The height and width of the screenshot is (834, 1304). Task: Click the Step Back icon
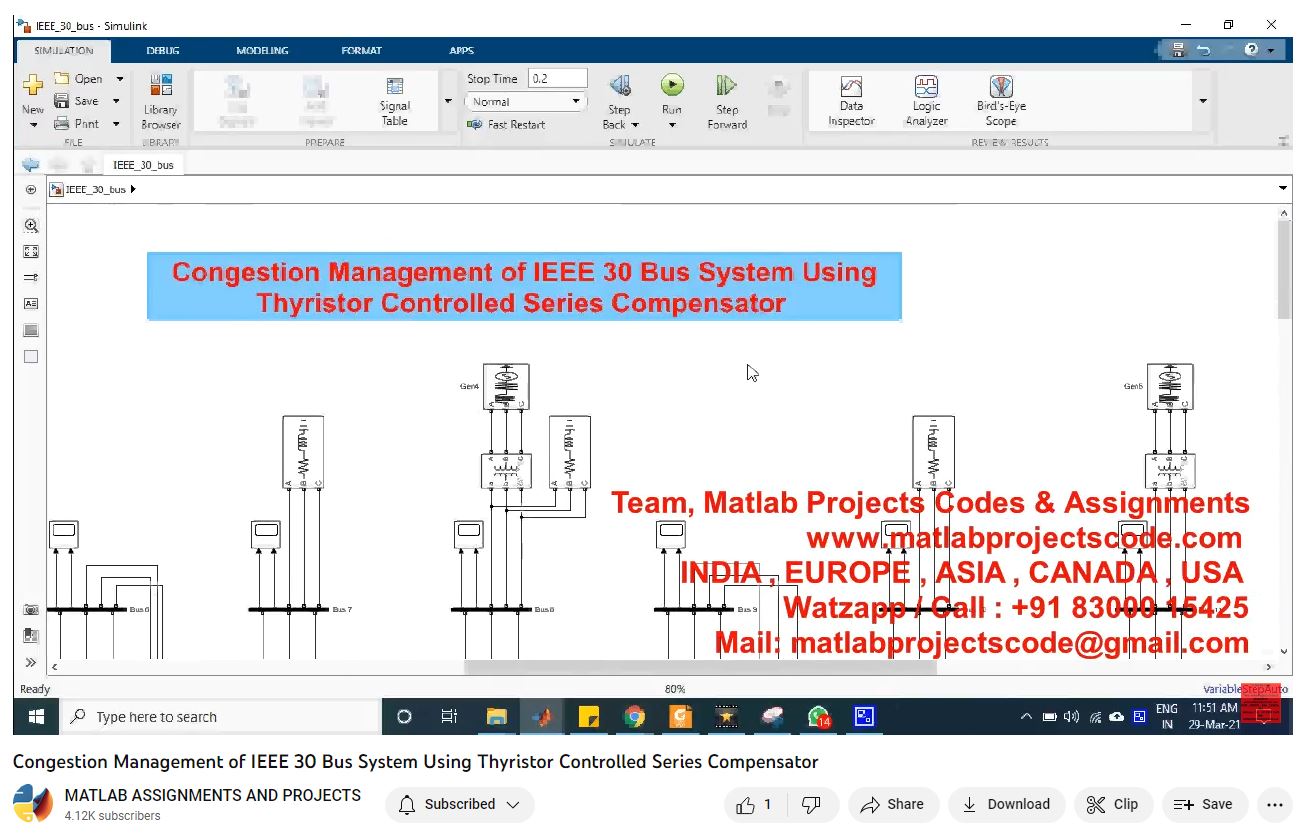(619, 87)
